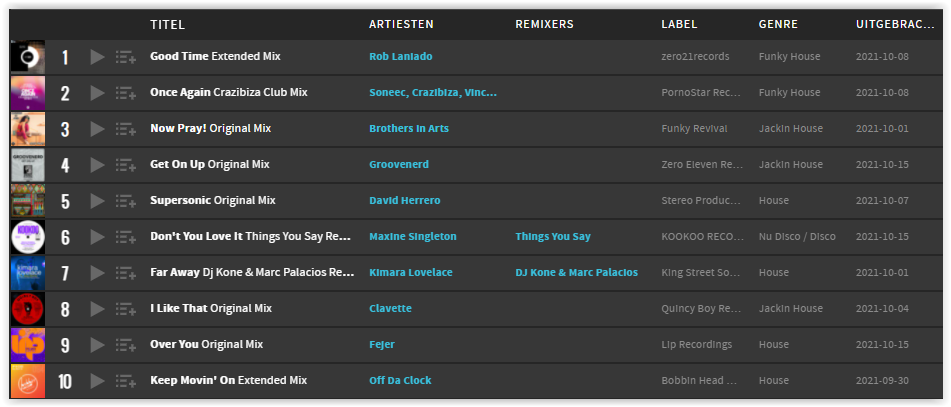Image resolution: width=951 pixels, height=407 pixels.
Task: Add I Like That to queue
Action: click(x=126, y=309)
